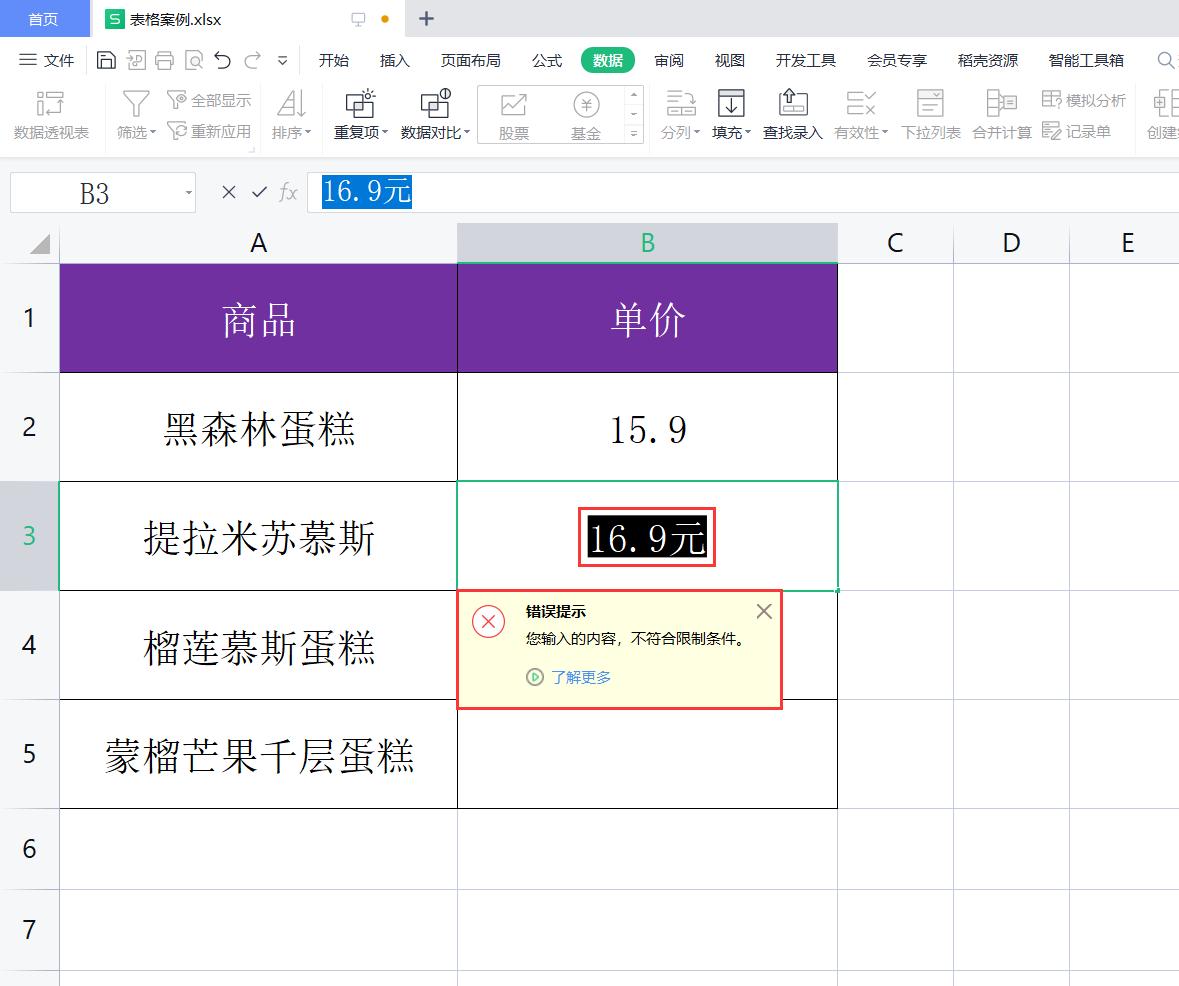Cancel the cell entry with the X button
Screen dimensions: 1179x986
click(229, 192)
